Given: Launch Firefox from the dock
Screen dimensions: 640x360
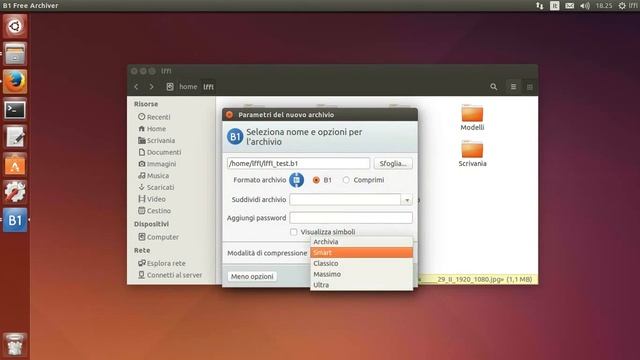Looking at the screenshot, I should coord(15,82).
